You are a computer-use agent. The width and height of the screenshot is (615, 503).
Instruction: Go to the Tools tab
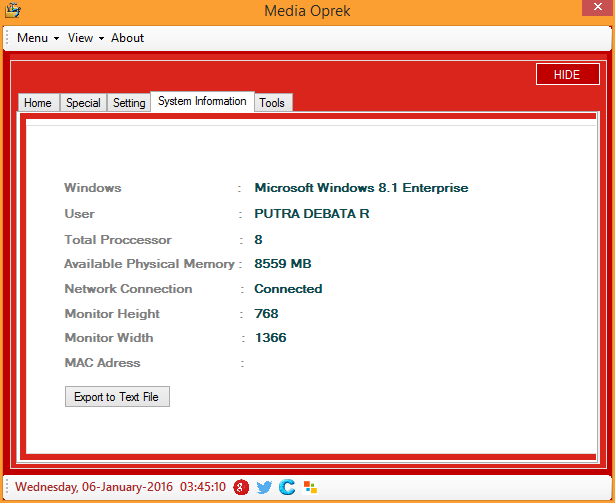[272, 103]
